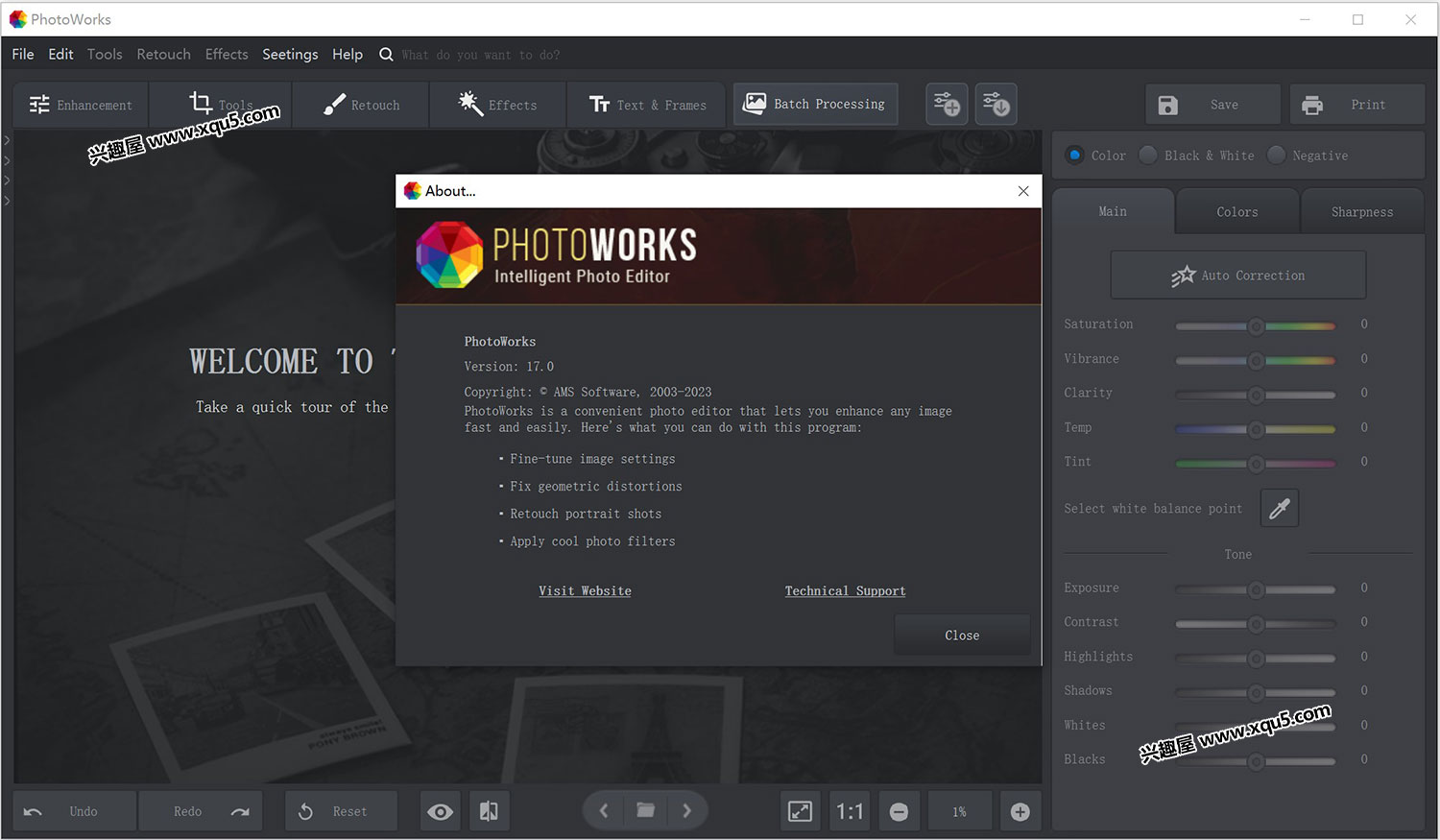
Task: Pick white balance point with eyedropper
Action: 1280,508
